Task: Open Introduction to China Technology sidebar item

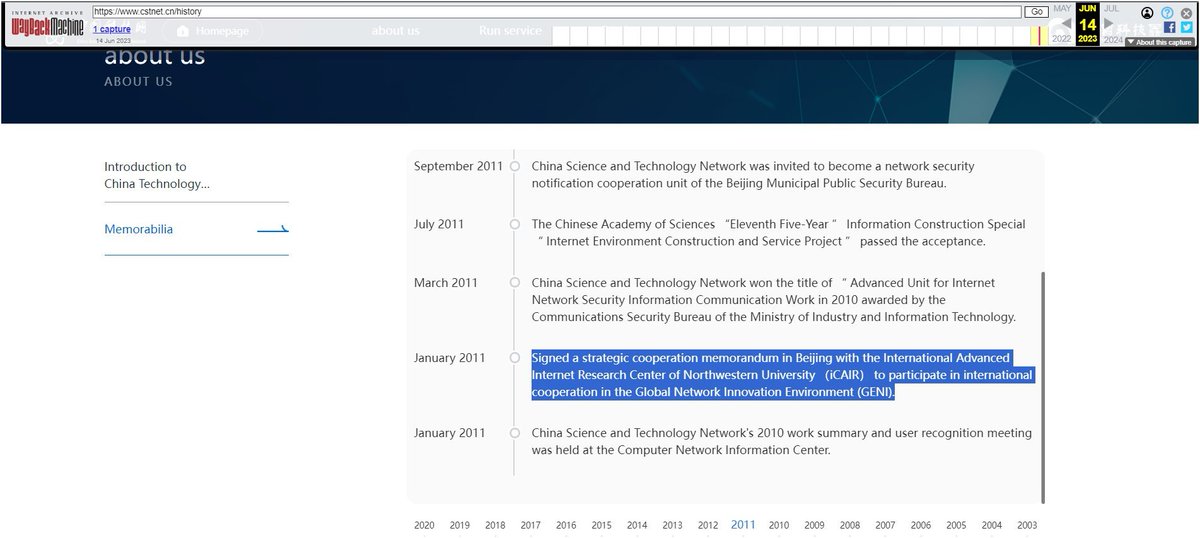Action: 157,175
